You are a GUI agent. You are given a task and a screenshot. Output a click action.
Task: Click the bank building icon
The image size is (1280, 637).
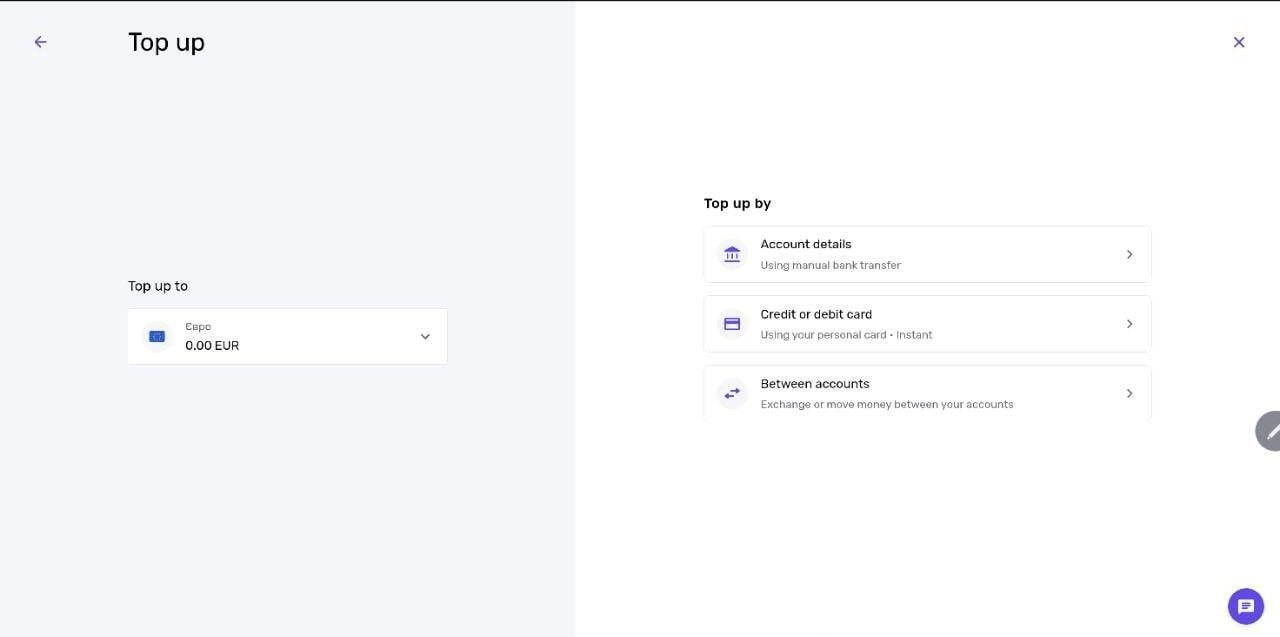coord(732,254)
